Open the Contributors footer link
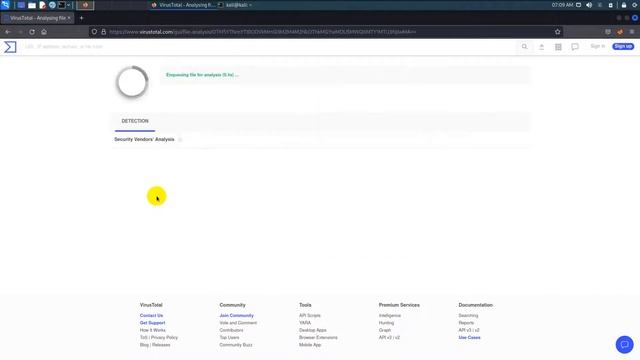 click(231, 330)
